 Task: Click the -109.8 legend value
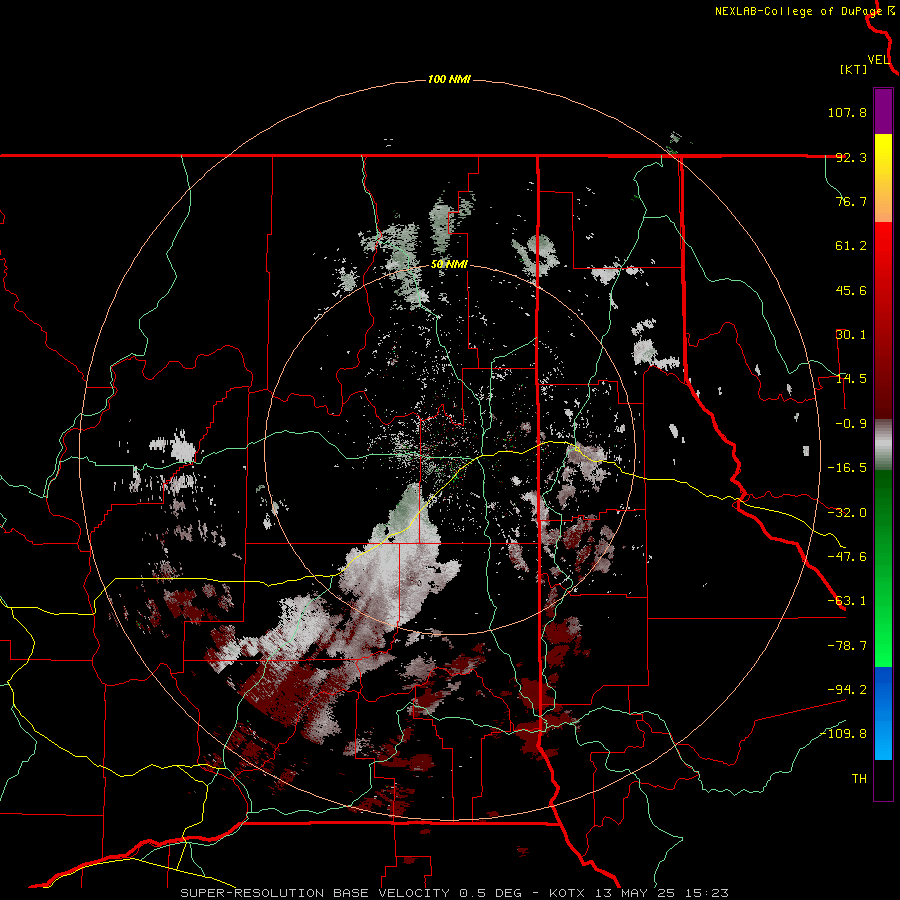[x=844, y=734]
